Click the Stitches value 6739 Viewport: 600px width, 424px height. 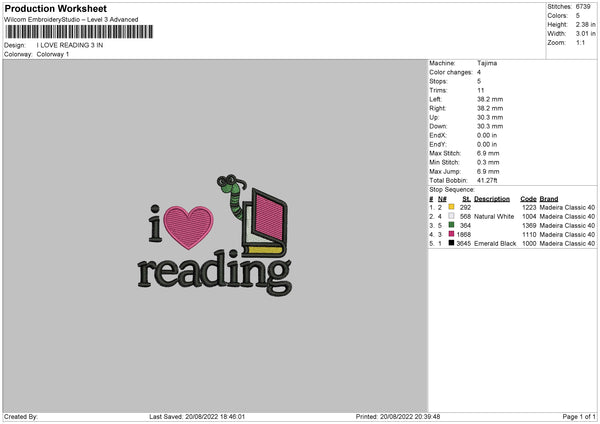(583, 7)
